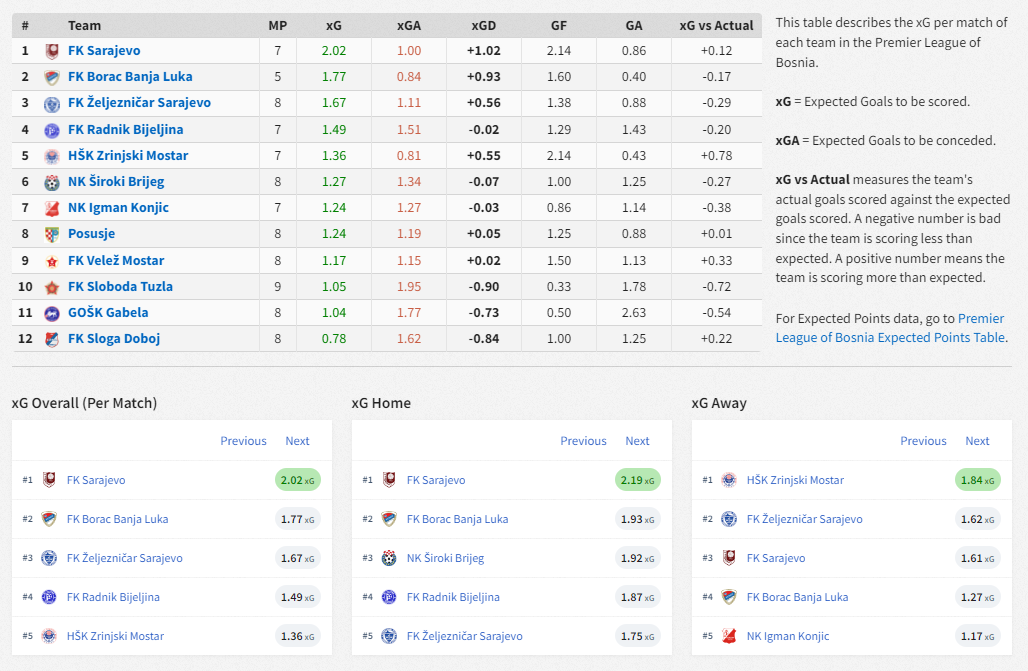Sort table by GF column header
The width and height of the screenshot is (1028, 671).
(559, 26)
